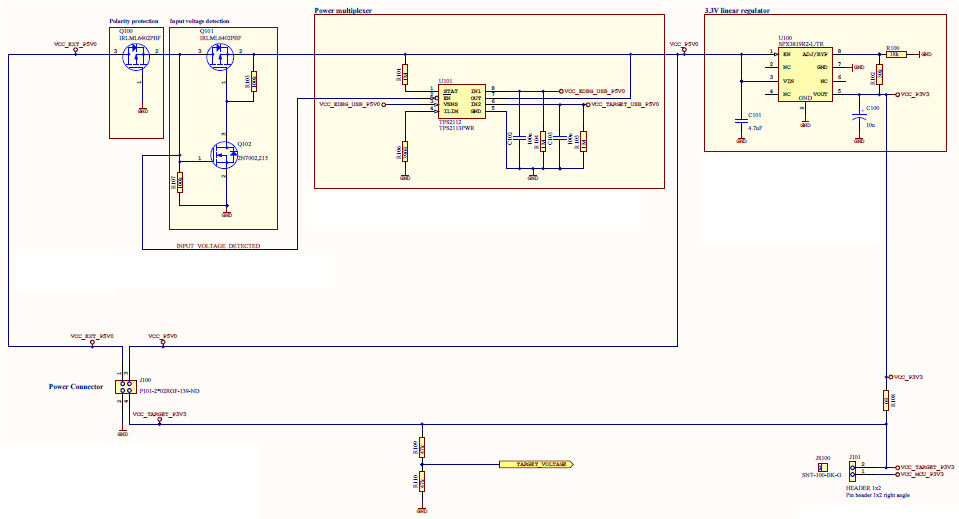Select capacitor C101 symbol
959x519 pixels.
[x=741, y=121]
